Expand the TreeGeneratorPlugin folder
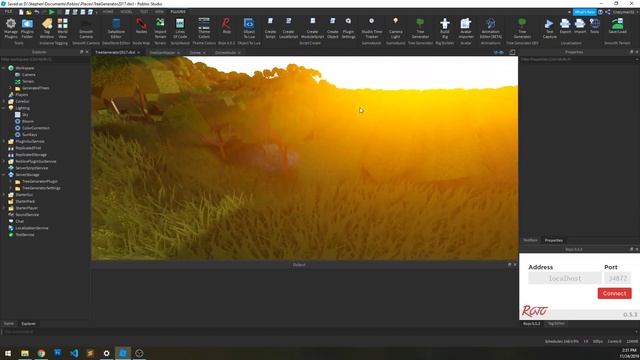 pos(11,182)
